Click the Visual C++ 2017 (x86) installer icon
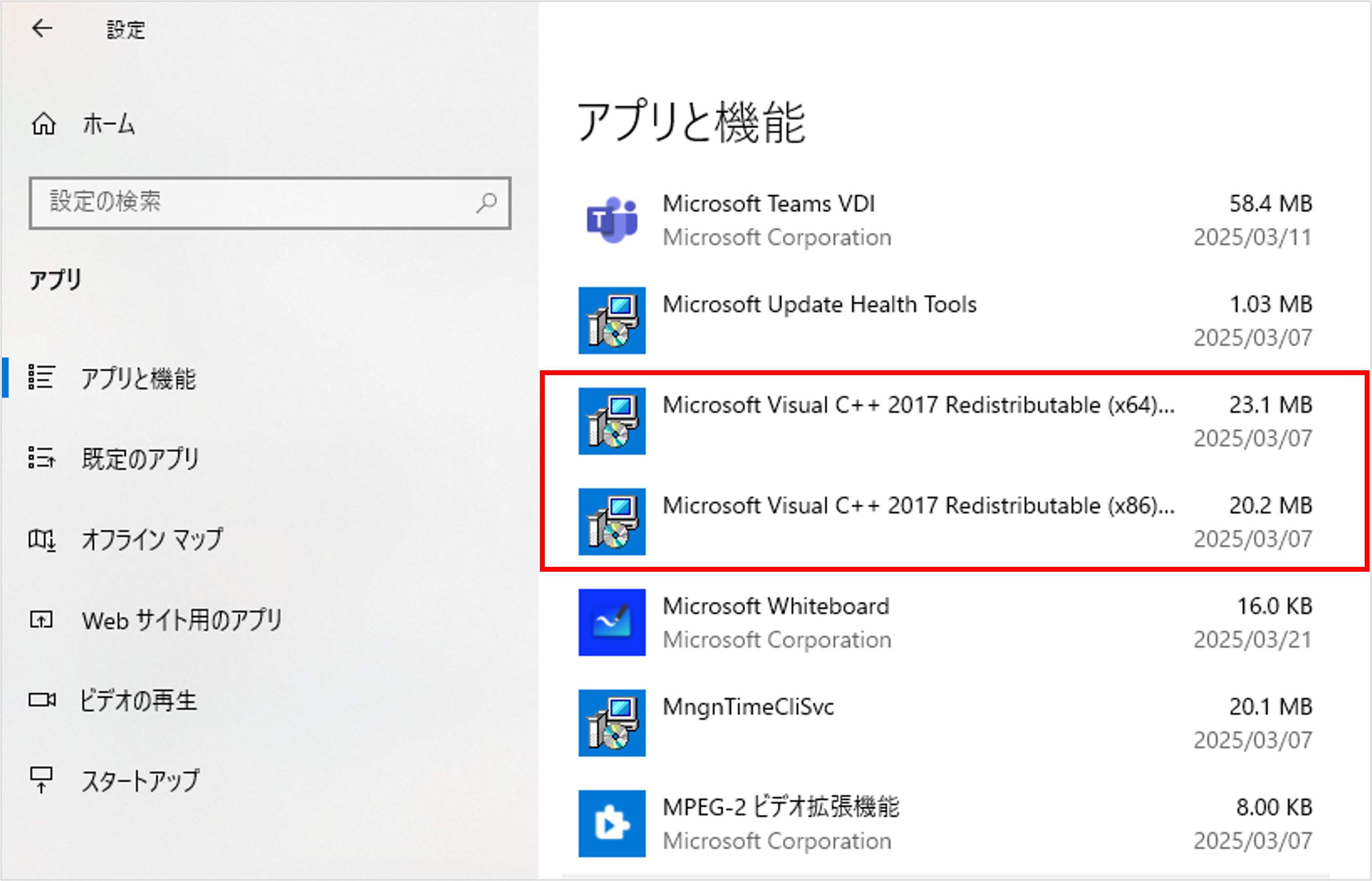 (x=612, y=522)
